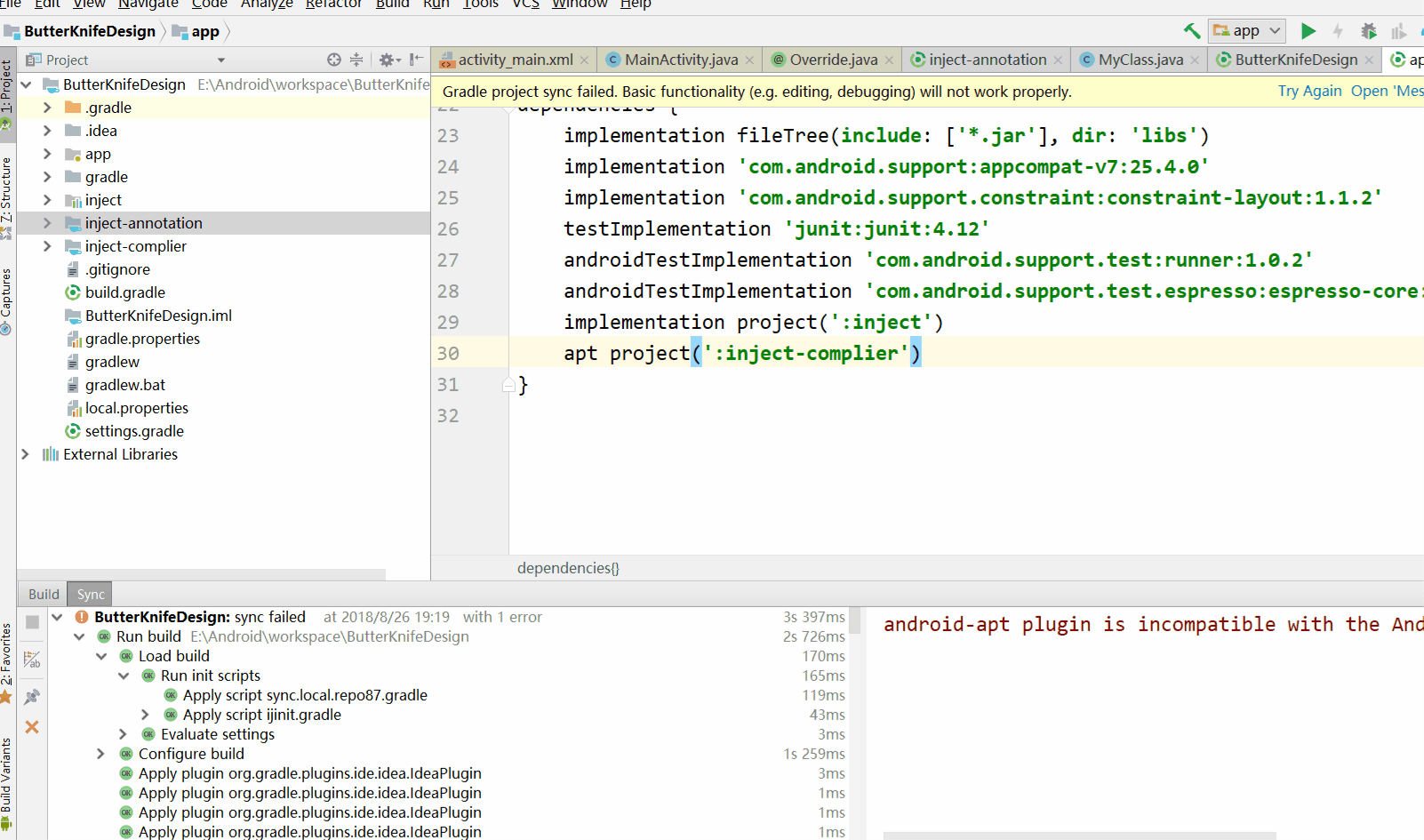Expand the app module folder
Screen dimensions: 1424x840
click(x=47, y=154)
